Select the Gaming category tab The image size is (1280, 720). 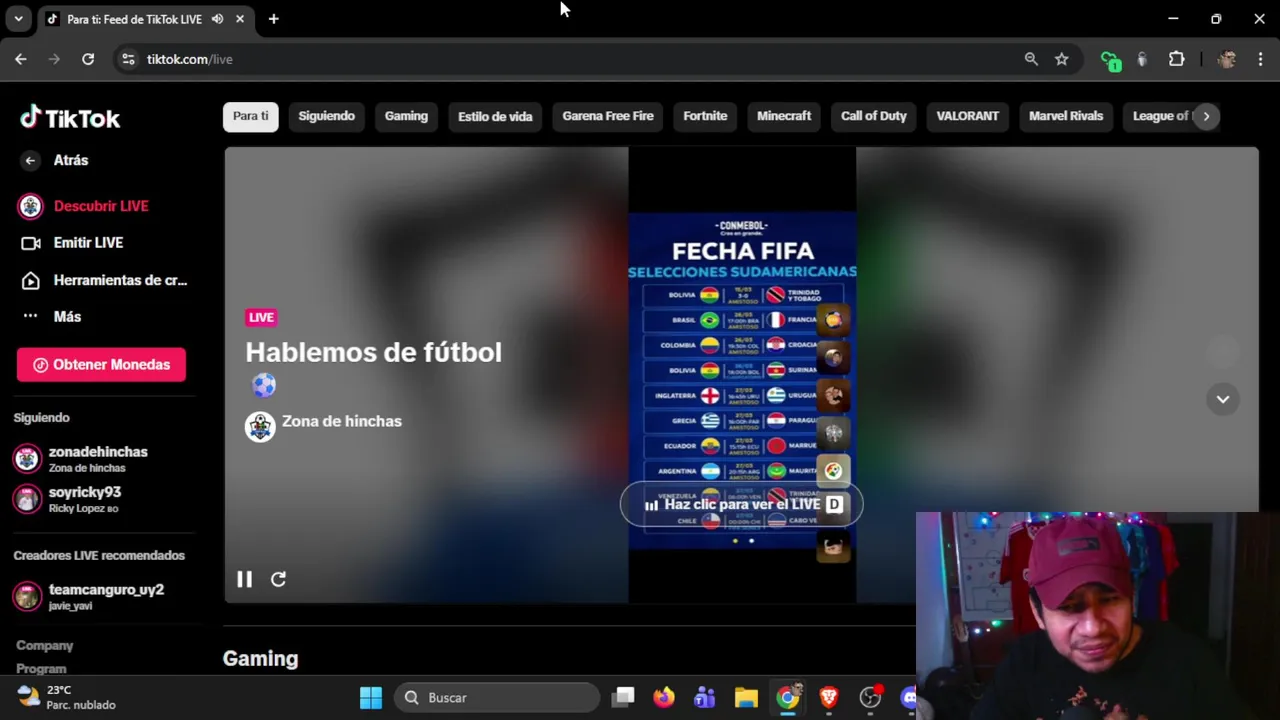point(406,116)
